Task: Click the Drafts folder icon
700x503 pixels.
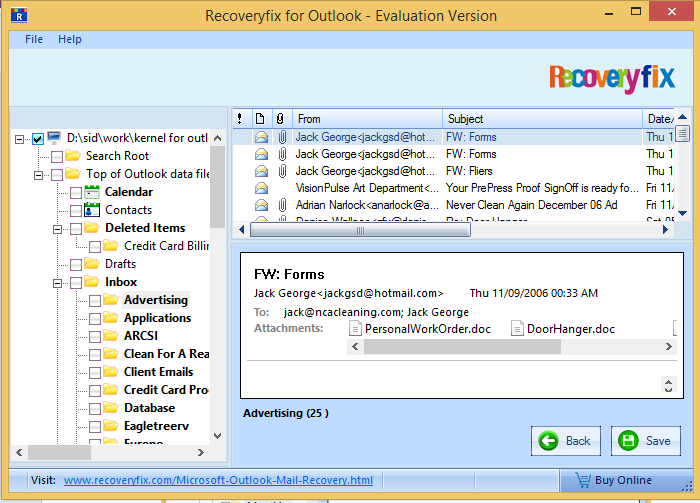Action: tap(92, 264)
